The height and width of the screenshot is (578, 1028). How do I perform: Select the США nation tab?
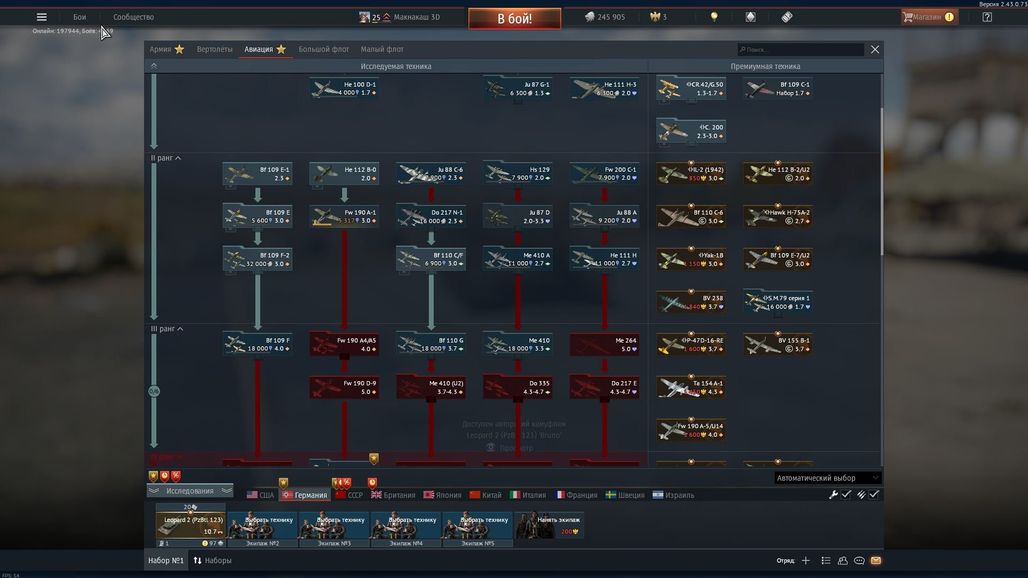point(260,495)
